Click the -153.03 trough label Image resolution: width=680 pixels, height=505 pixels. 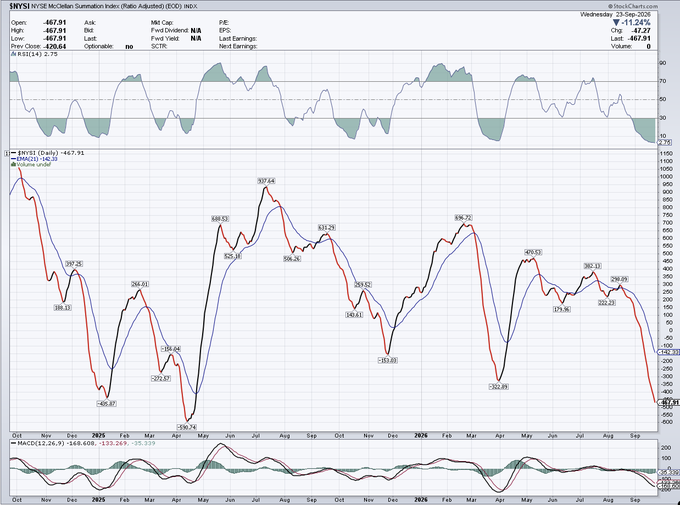pyautogui.click(x=387, y=360)
